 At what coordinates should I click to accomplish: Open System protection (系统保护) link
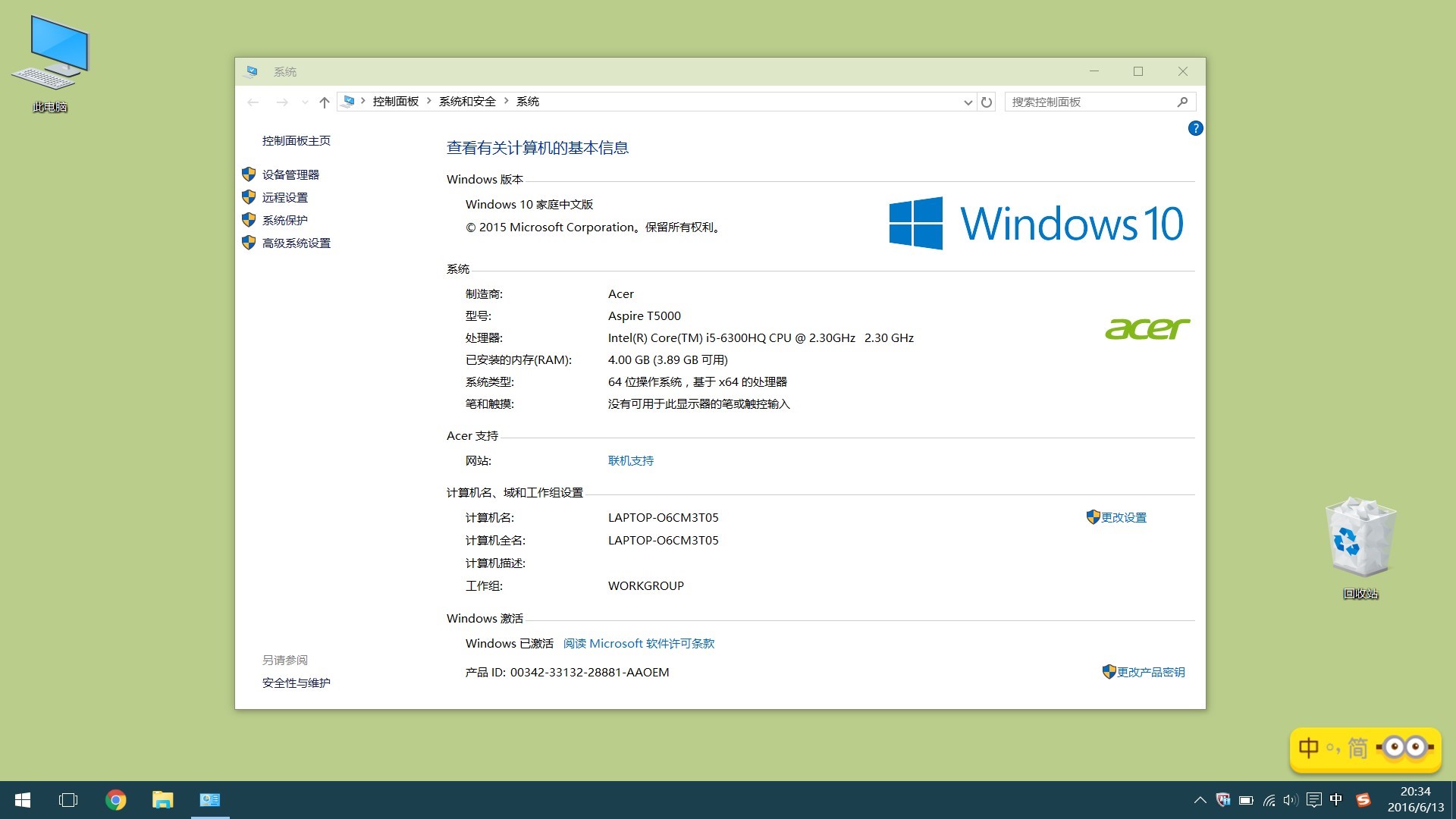285,220
